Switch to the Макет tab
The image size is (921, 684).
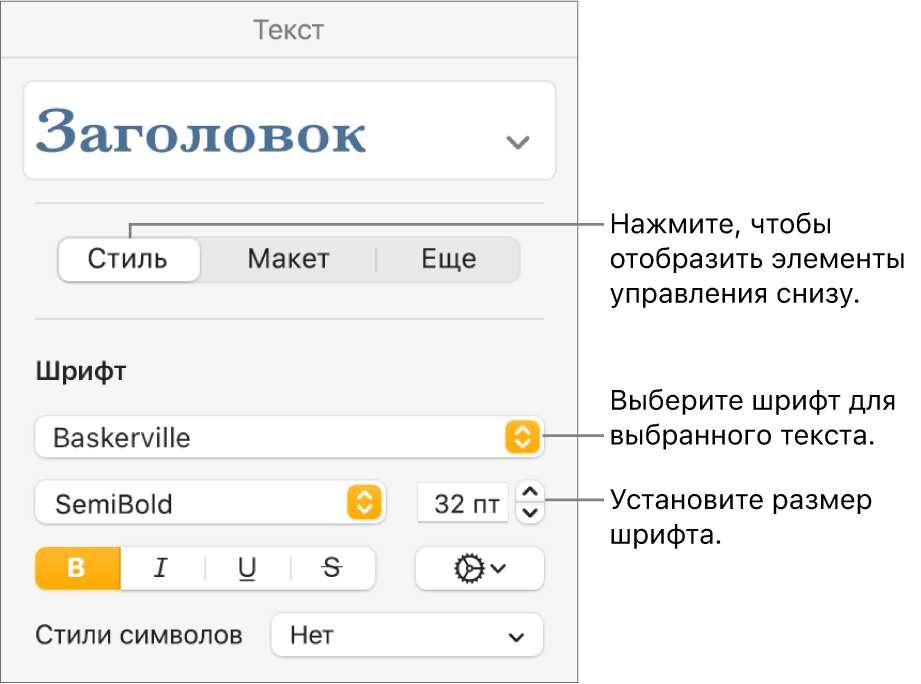tap(288, 260)
